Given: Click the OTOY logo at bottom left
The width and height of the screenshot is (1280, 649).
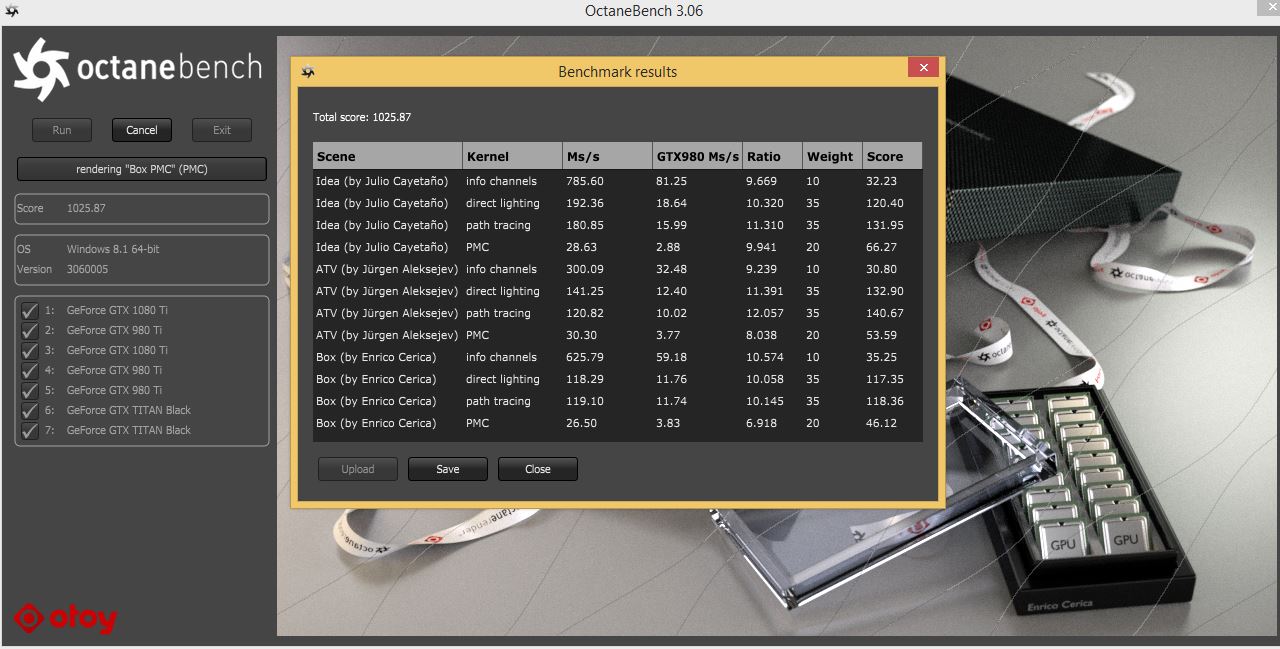Looking at the screenshot, I should 66,618.
